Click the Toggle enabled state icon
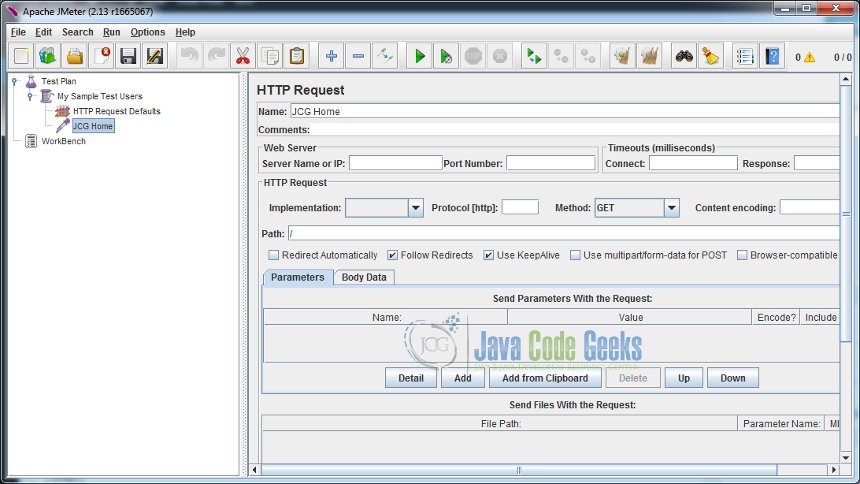 point(385,56)
